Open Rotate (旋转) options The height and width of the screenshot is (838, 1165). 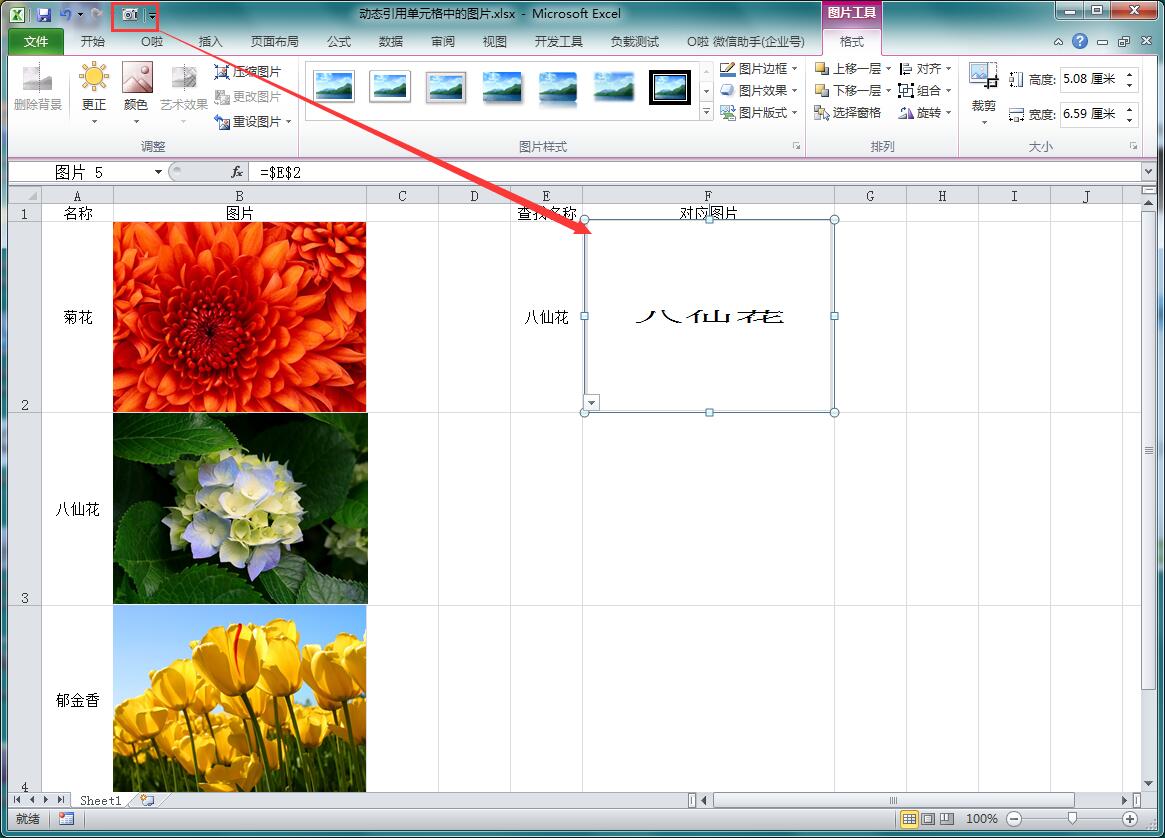[x=925, y=113]
